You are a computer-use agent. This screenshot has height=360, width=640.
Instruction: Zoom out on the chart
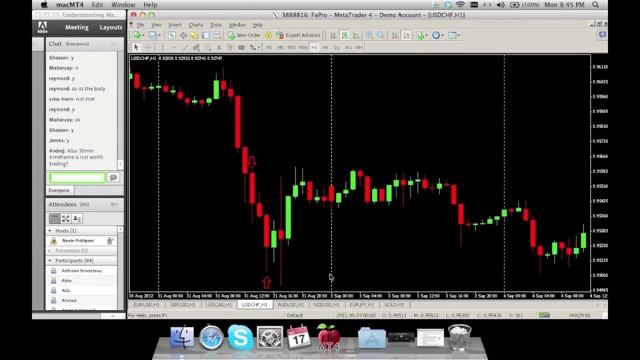point(380,36)
